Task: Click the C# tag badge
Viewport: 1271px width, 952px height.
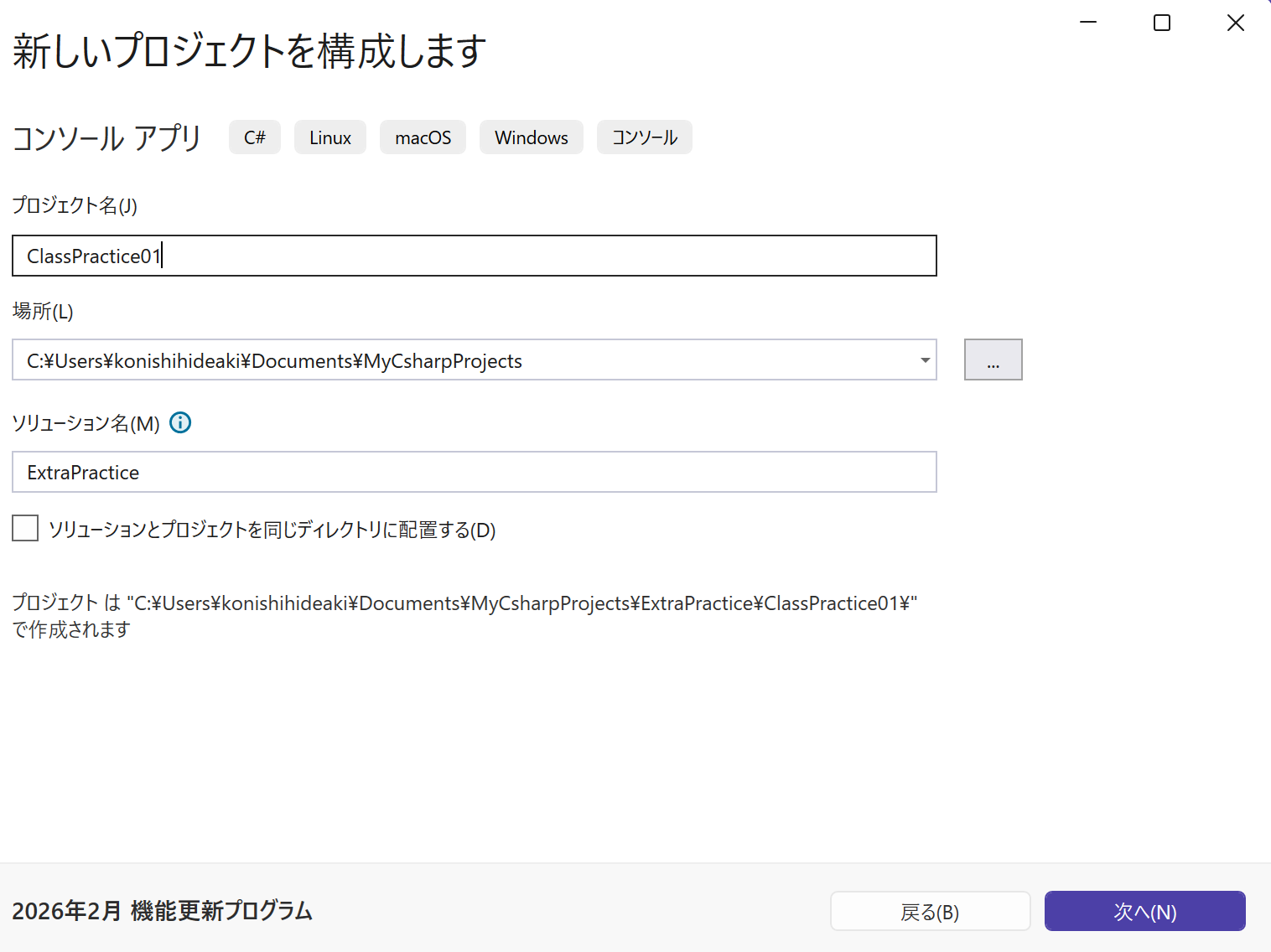Action: (x=255, y=137)
